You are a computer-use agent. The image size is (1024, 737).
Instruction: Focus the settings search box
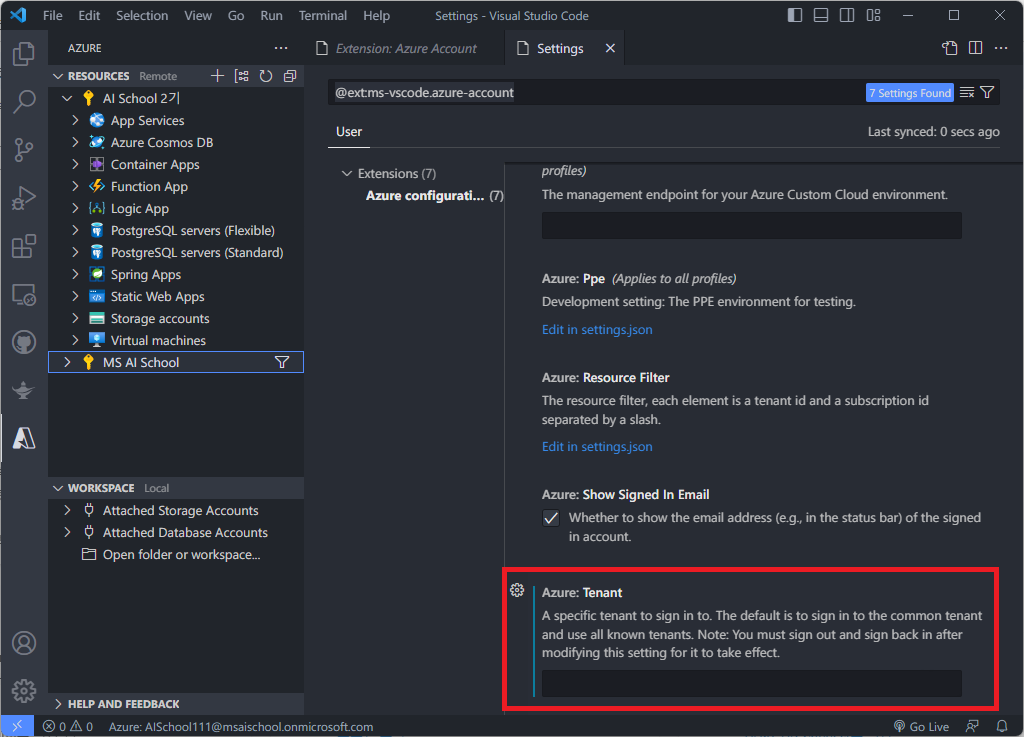coord(598,93)
